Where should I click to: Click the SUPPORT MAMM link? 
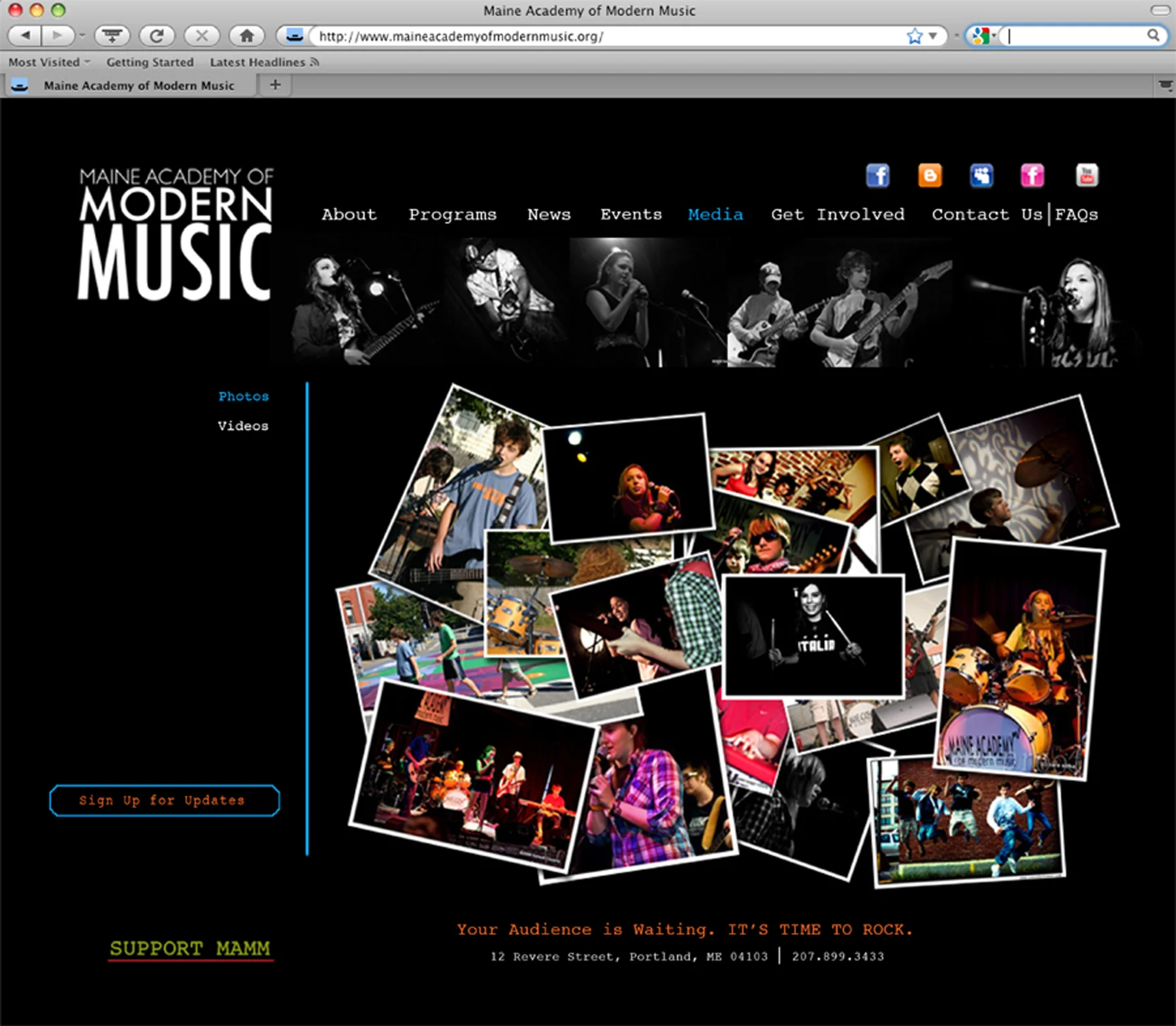coord(190,948)
